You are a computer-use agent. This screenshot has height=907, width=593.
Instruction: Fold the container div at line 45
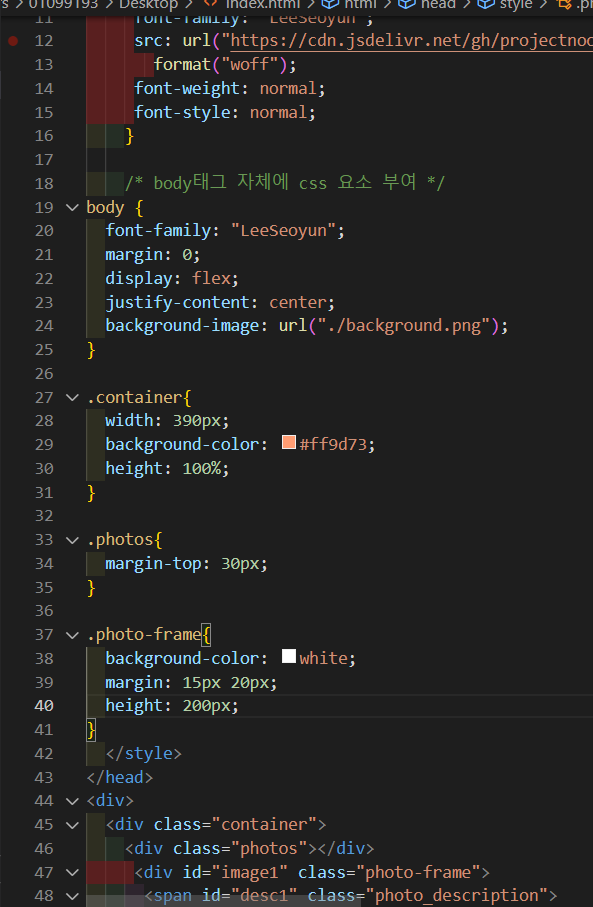[x=72, y=825]
